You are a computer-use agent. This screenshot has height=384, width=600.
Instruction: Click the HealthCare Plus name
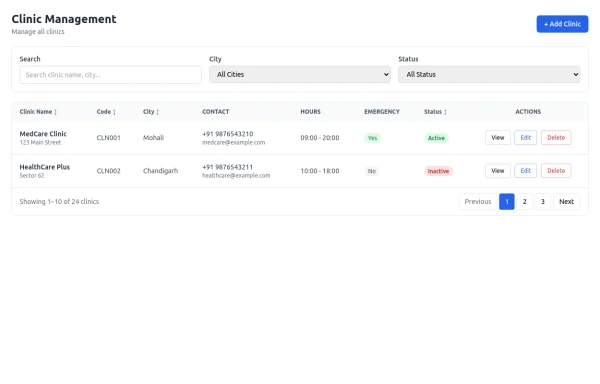[44, 167]
